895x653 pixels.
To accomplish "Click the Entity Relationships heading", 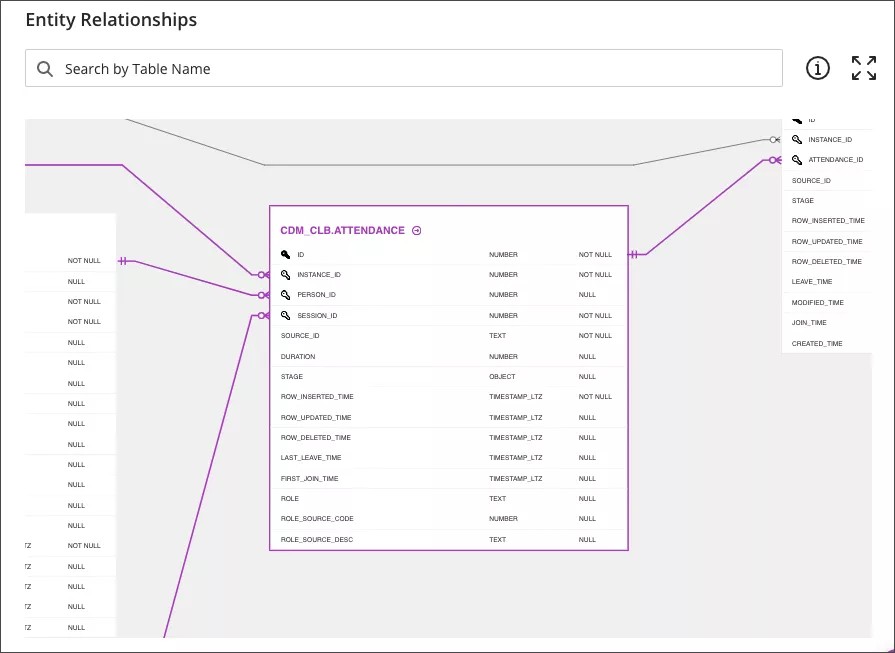I will point(111,20).
